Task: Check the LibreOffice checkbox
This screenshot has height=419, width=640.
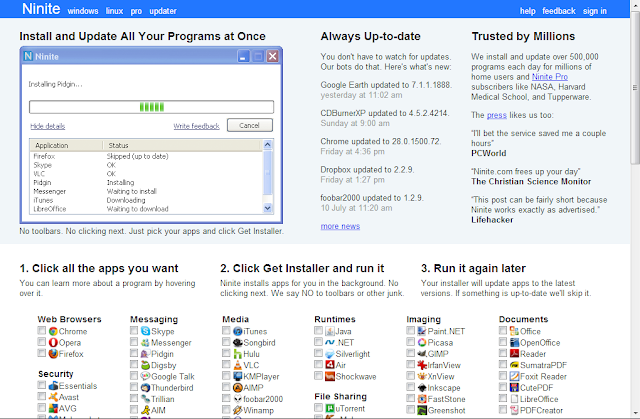Action: click(503, 398)
